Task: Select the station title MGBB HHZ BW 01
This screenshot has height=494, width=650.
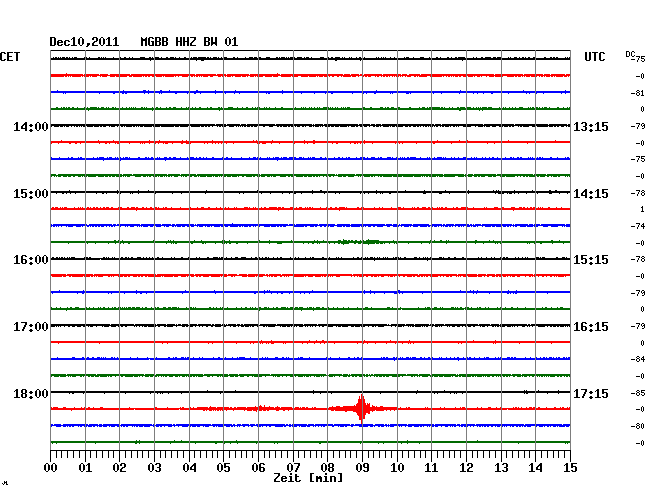Action: click(189, 42)
